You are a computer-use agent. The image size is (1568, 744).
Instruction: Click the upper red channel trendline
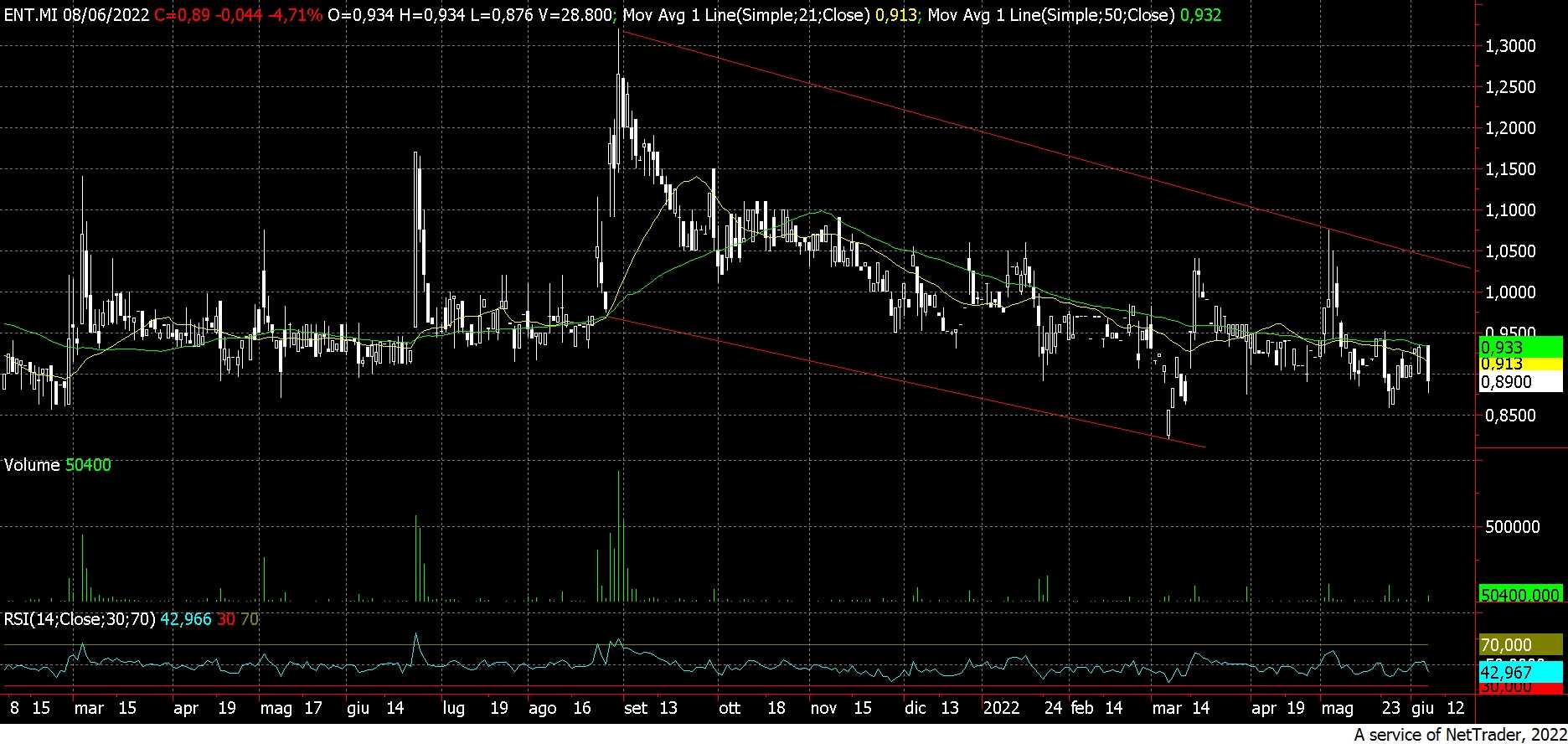click(x=1045, y=150)
